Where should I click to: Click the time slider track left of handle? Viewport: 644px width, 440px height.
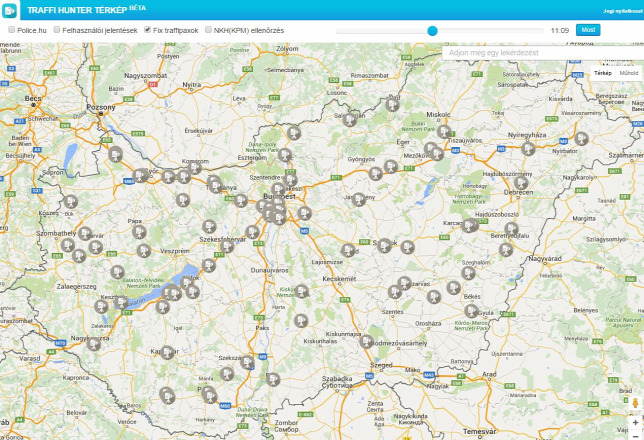381,31
